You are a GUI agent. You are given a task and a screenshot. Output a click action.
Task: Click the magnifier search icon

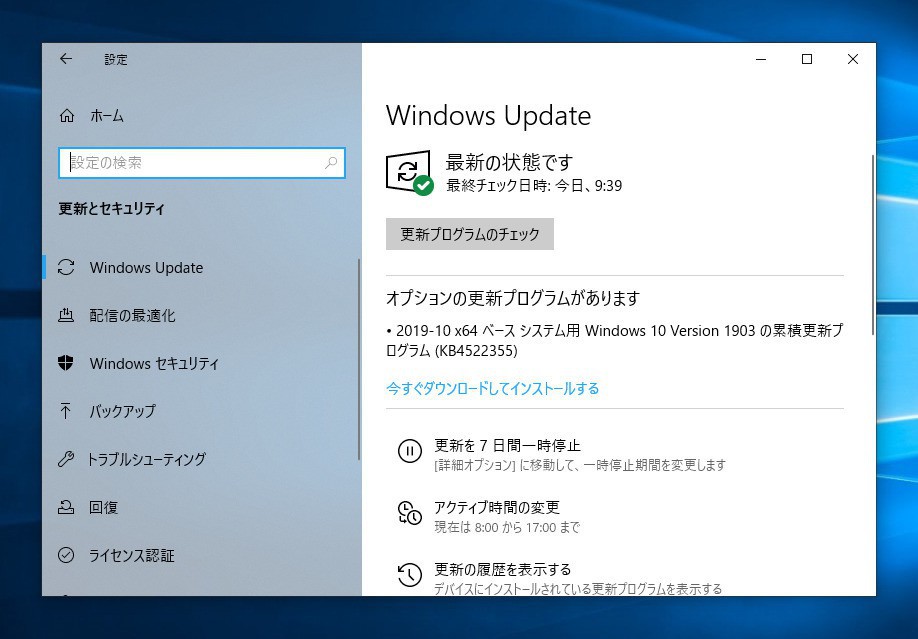point(331,162)
